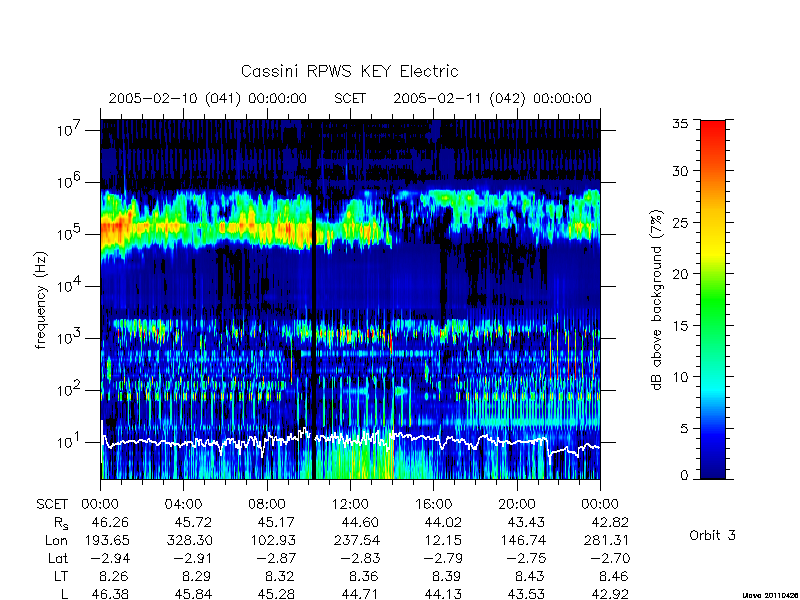Click the title 'Cassini RPWS KEY Electric'
Screen dimensions: 800x600
pos(349,71)
